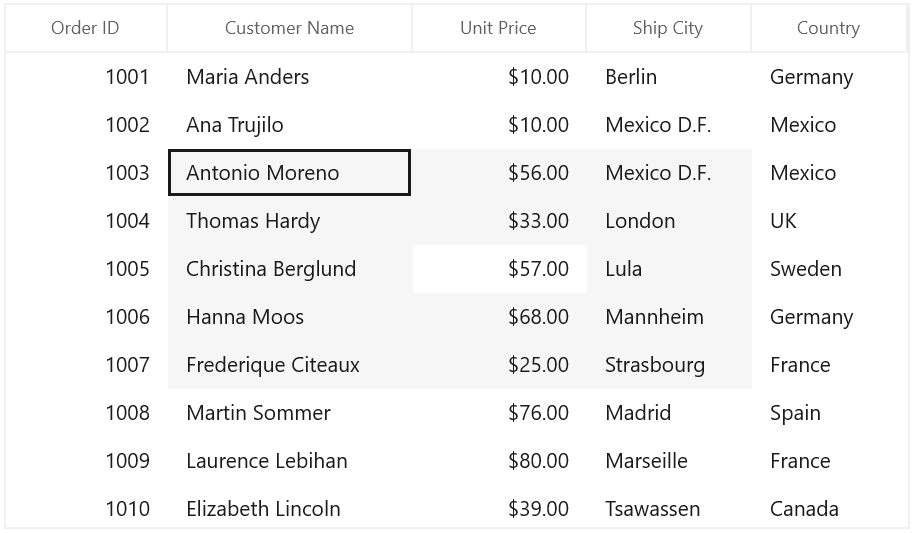Select the Country column header
The height and width of the screenshot is (533, 914).
coord(829,28)
